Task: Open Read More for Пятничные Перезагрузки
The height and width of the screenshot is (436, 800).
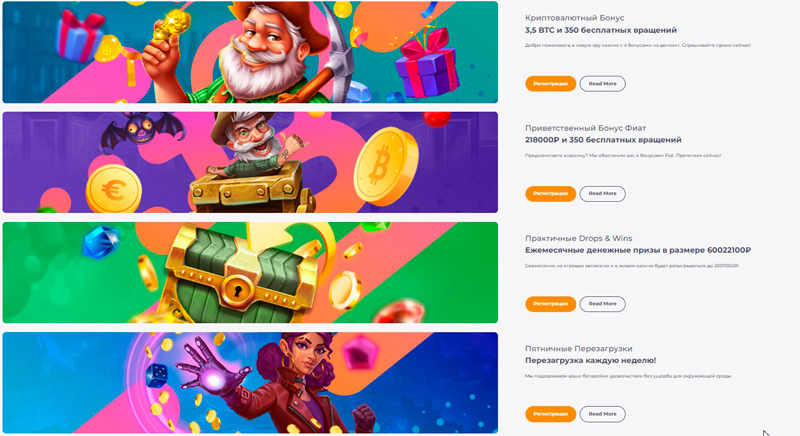Action: point(603,414)
